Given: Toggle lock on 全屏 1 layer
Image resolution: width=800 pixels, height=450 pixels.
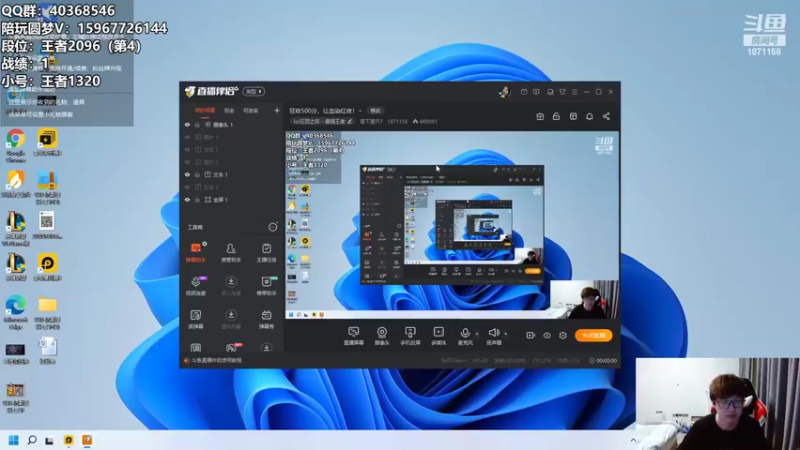Looking at the screenshot, I should pos(197,200).
